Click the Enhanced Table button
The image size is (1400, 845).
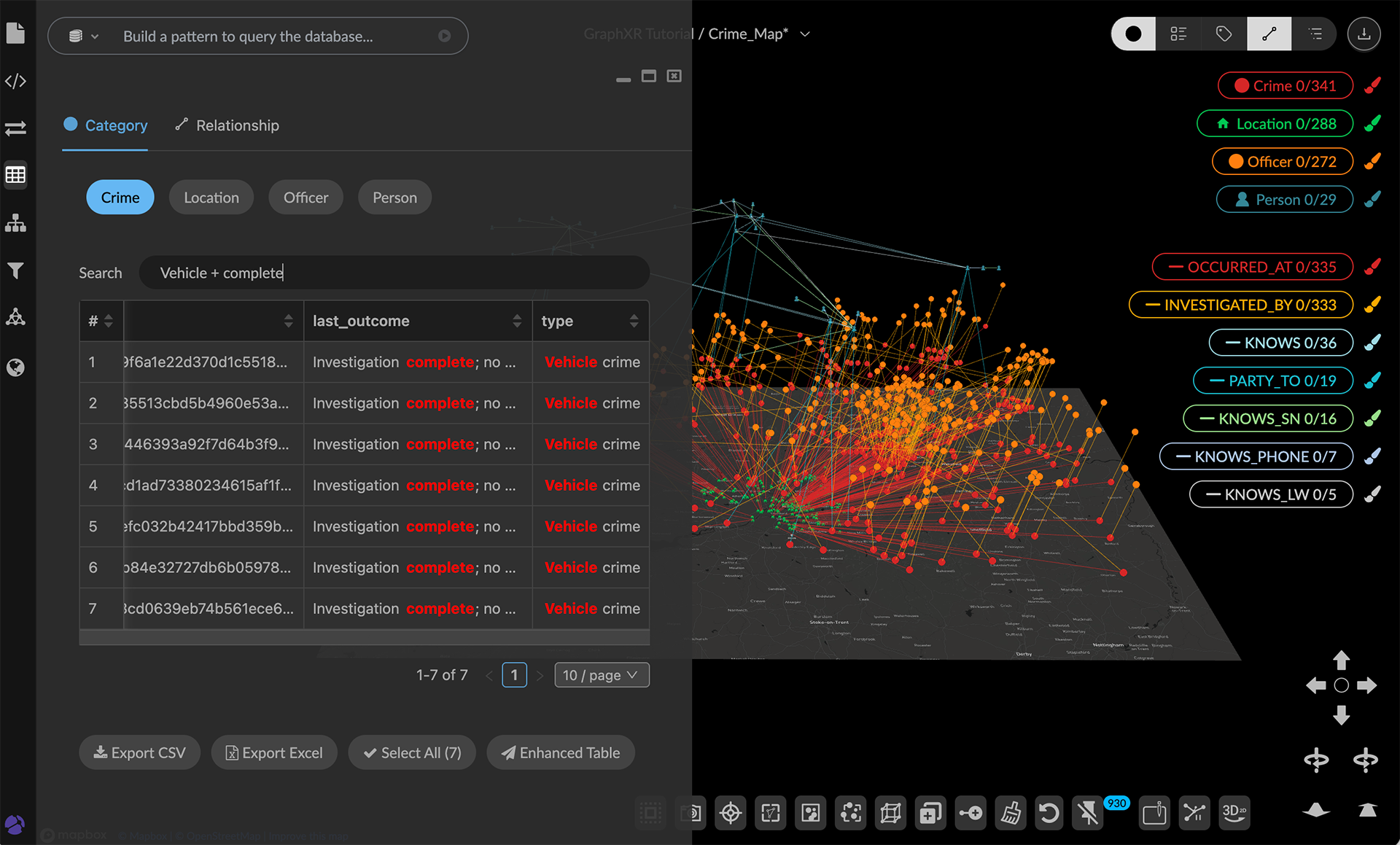[x=560, y=752]
